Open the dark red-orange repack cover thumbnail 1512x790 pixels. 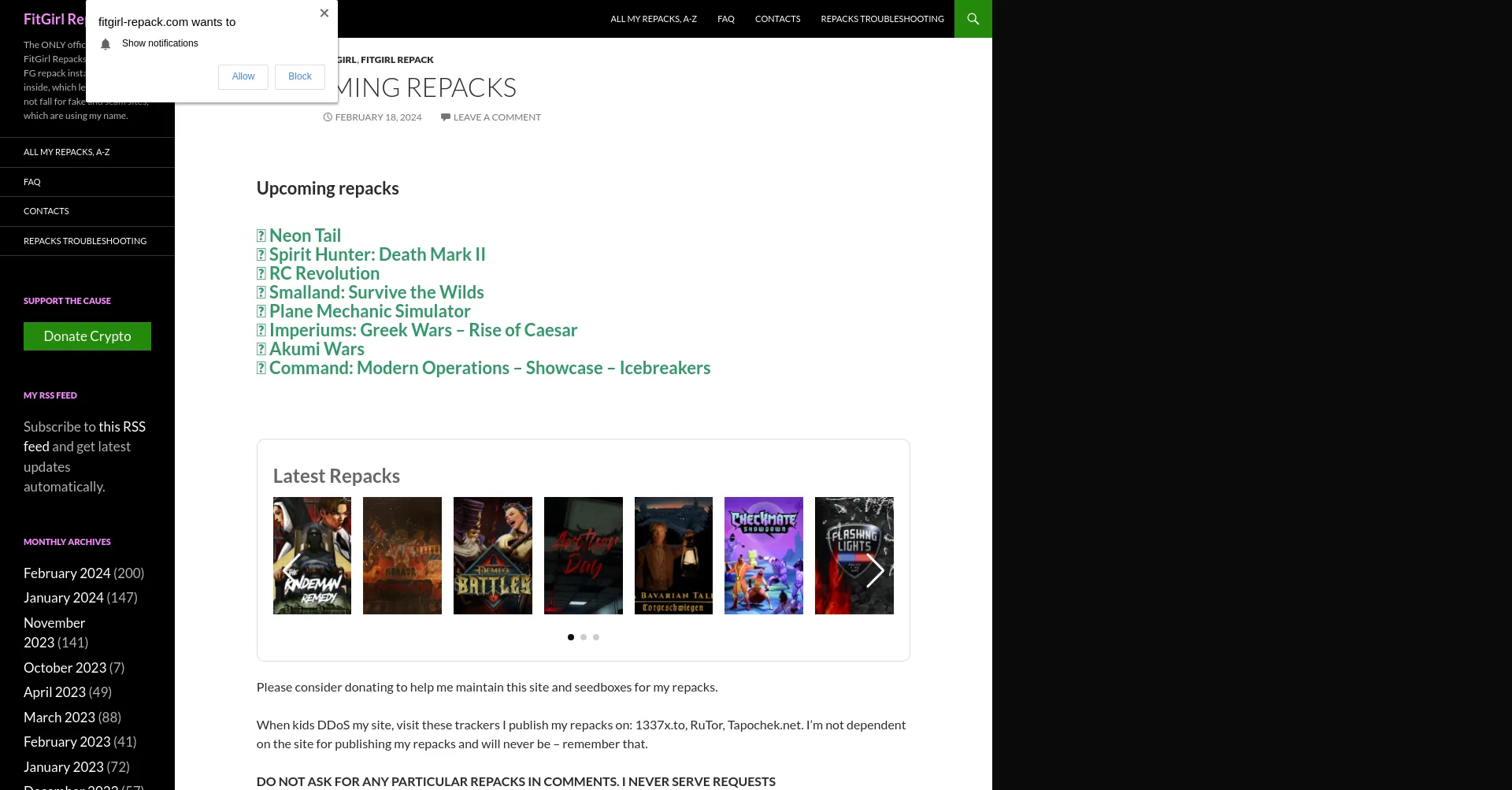pyautogui.click(x=402, y=555)
